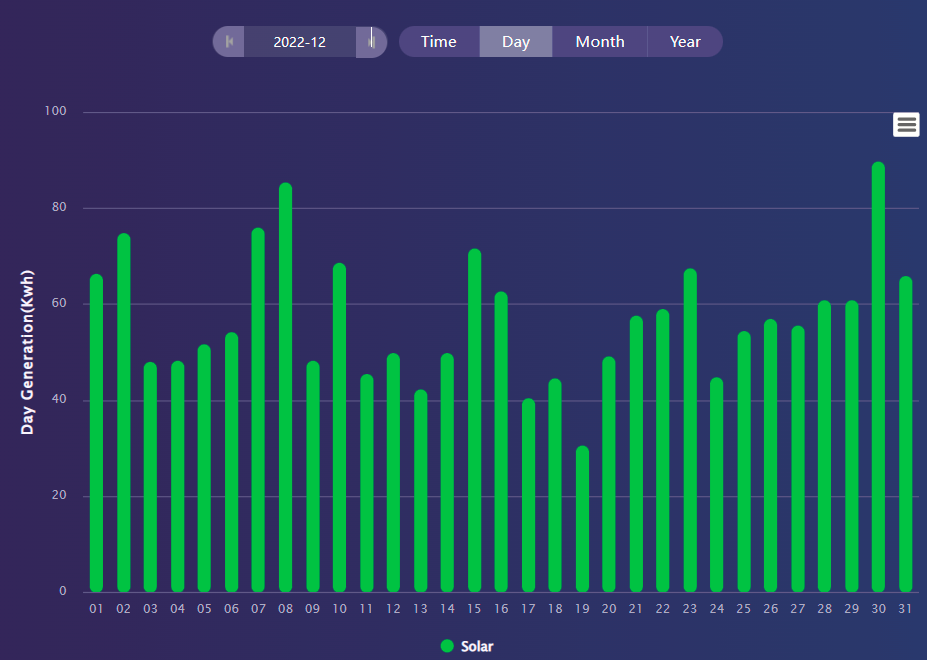
Task: Click the bar for day 17
Action: (528, 496)
